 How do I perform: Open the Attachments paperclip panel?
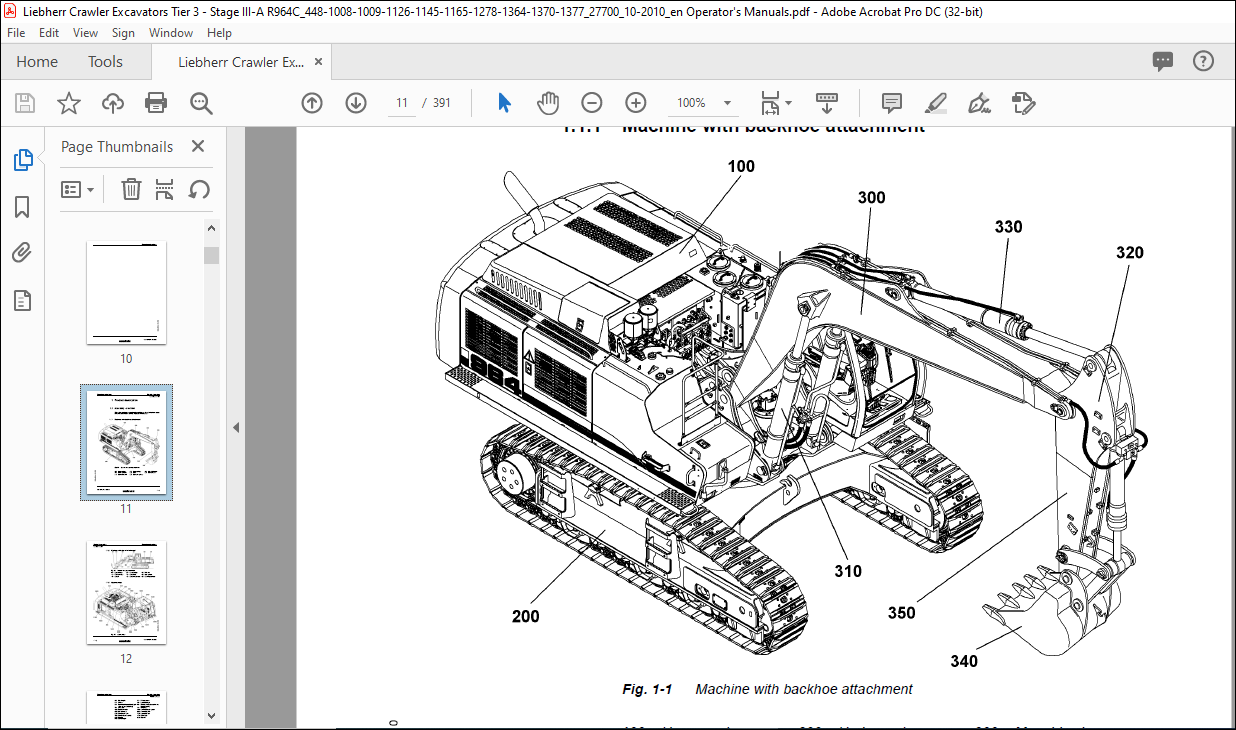[x=22, y=253]
